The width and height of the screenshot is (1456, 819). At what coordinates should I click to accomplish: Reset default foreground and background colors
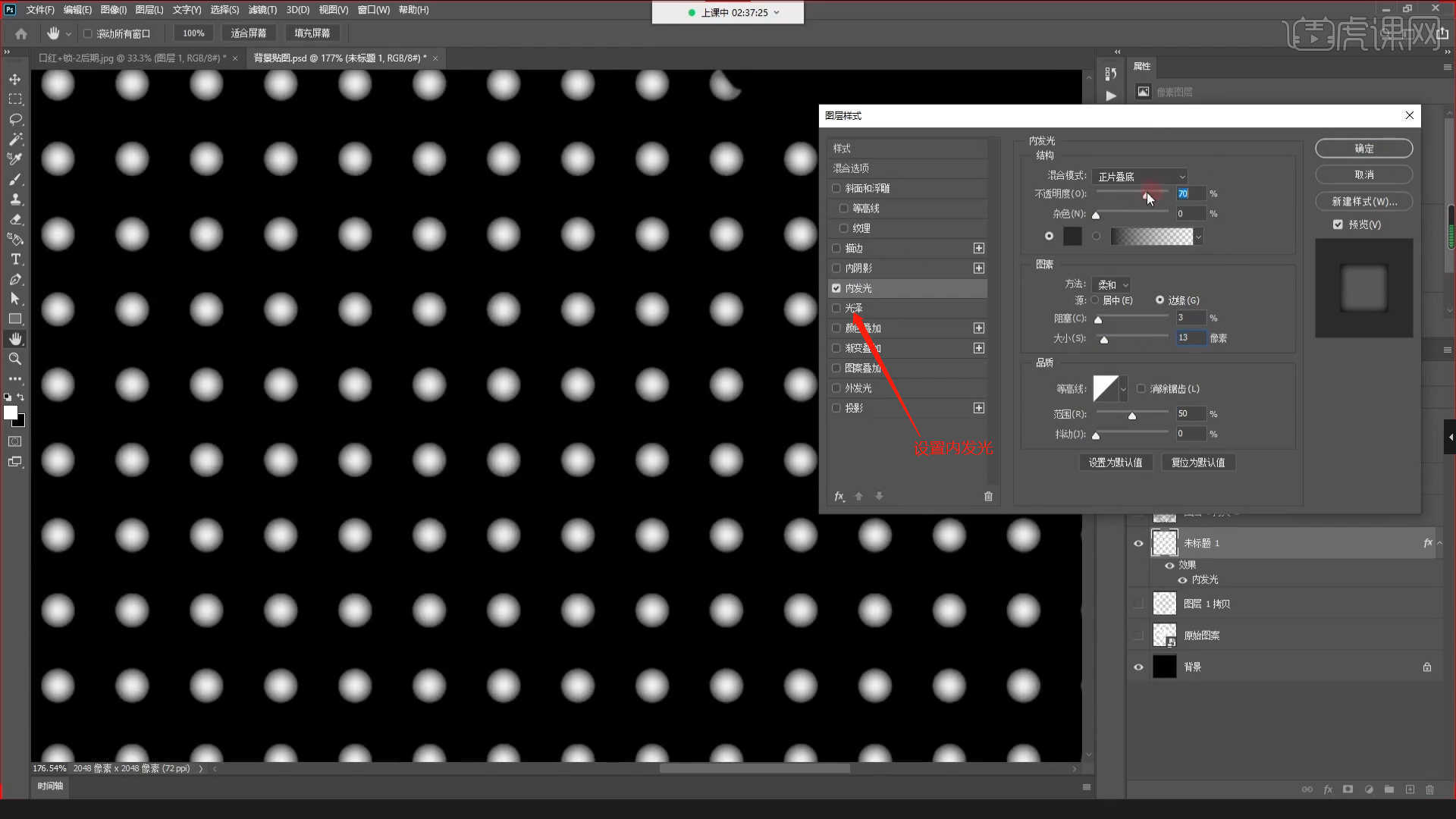click(7, 397)
